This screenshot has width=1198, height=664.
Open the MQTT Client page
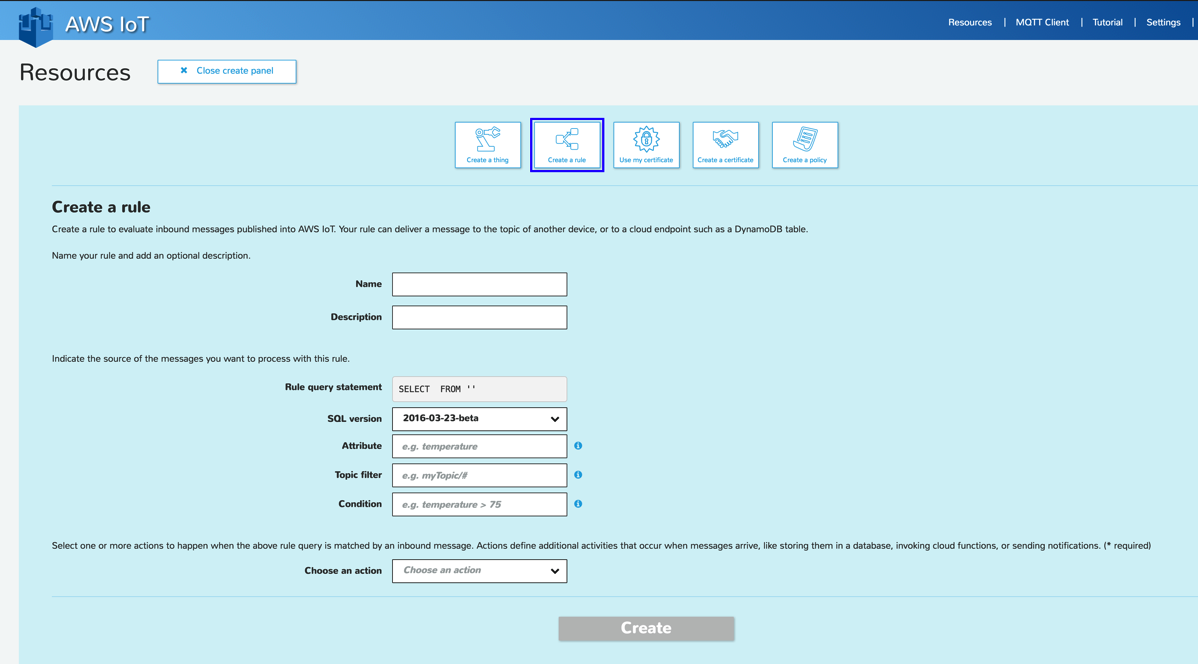pyautogui.click(x=1042, y=22)
